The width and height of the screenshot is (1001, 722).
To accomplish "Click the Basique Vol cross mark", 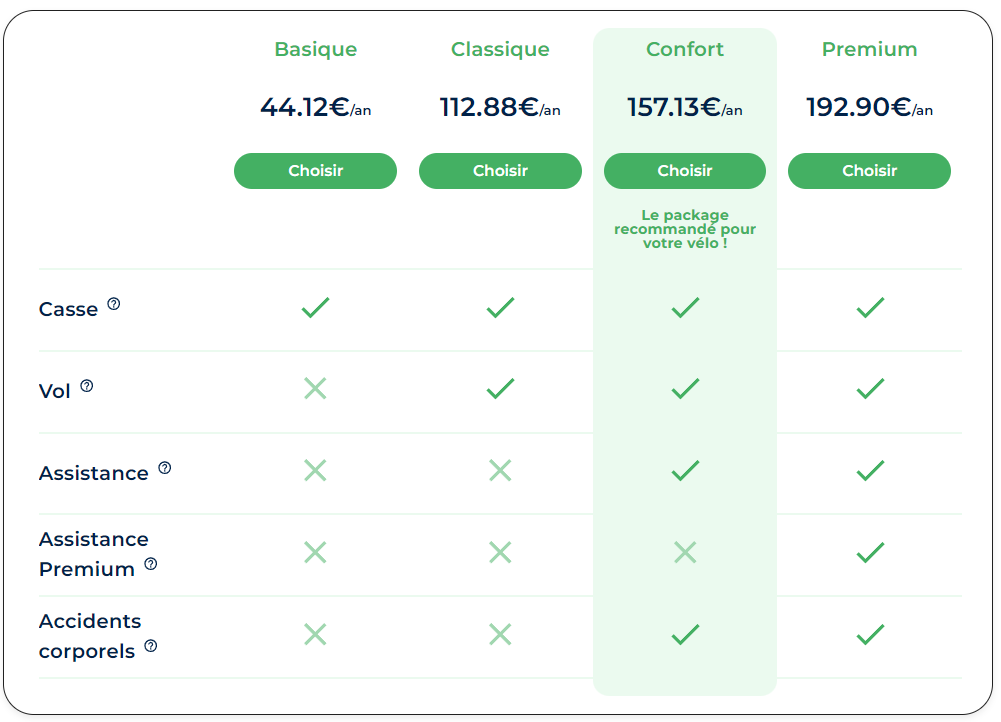I will pyautogui.click(x=315, y=388).
